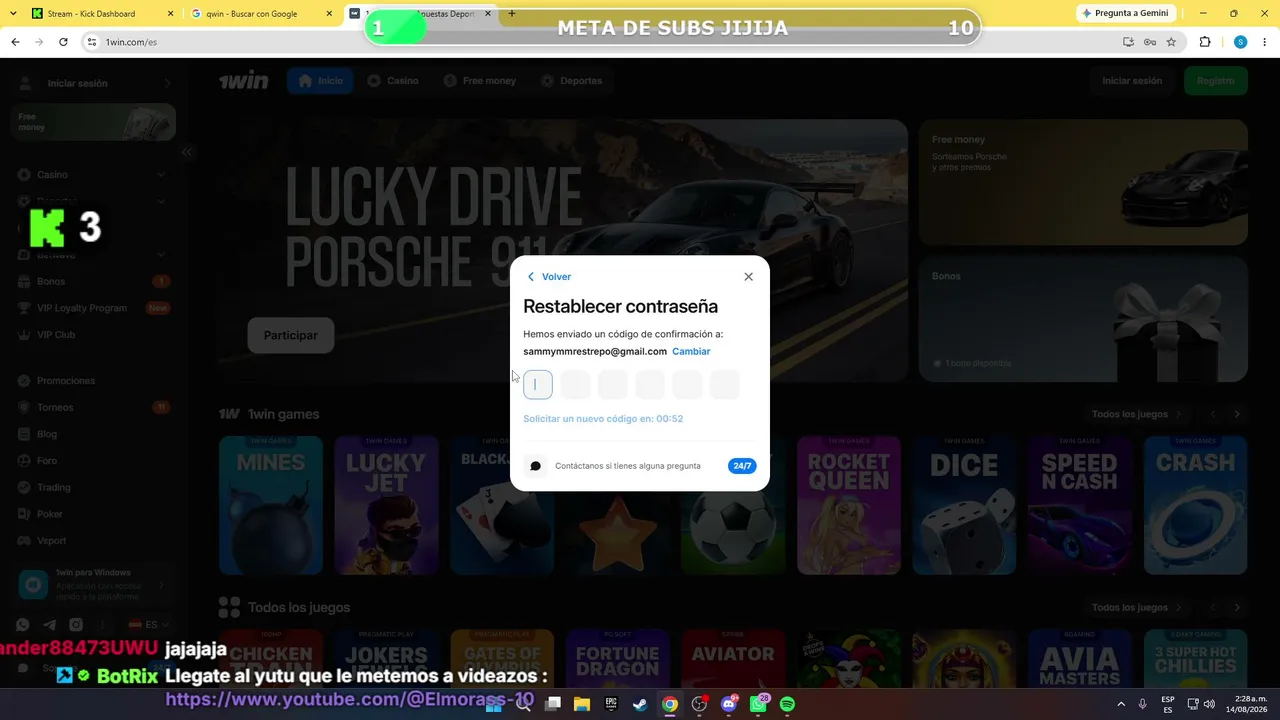Open VIP Loyalty Program in the sidebar

92,308
